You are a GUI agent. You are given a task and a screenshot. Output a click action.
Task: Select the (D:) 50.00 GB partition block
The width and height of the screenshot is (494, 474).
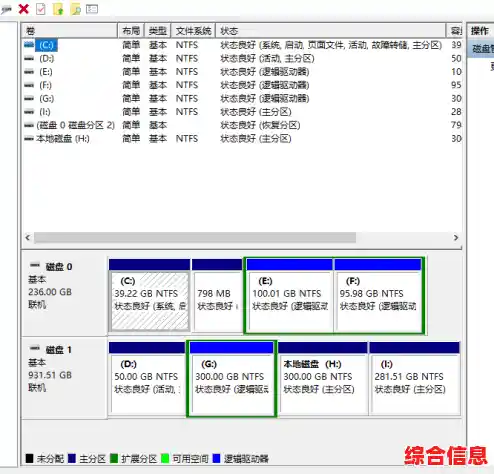point(147,378)
